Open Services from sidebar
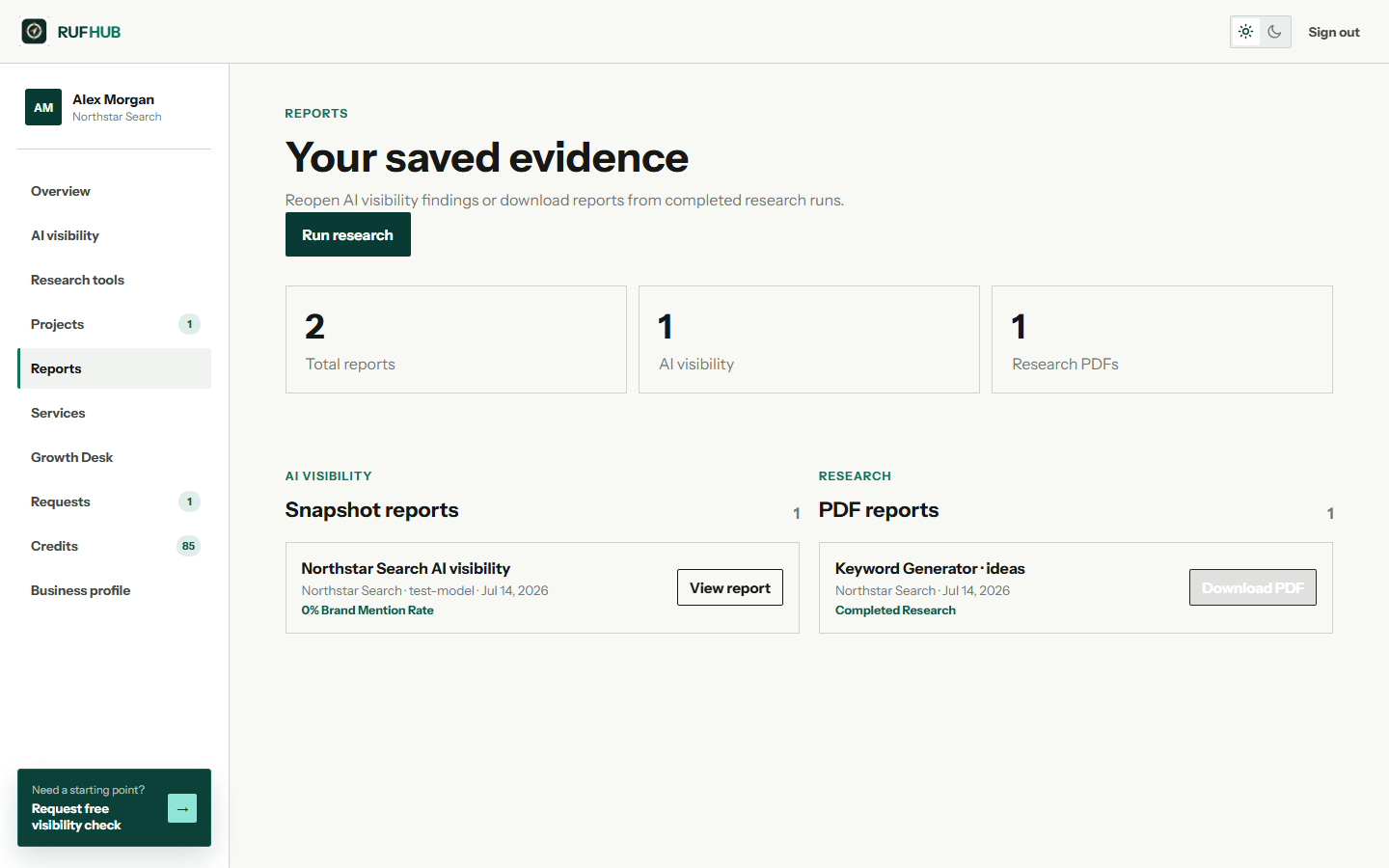This screenshot has height=868, width=1389. pyautogui.click(x=114, y=413)
